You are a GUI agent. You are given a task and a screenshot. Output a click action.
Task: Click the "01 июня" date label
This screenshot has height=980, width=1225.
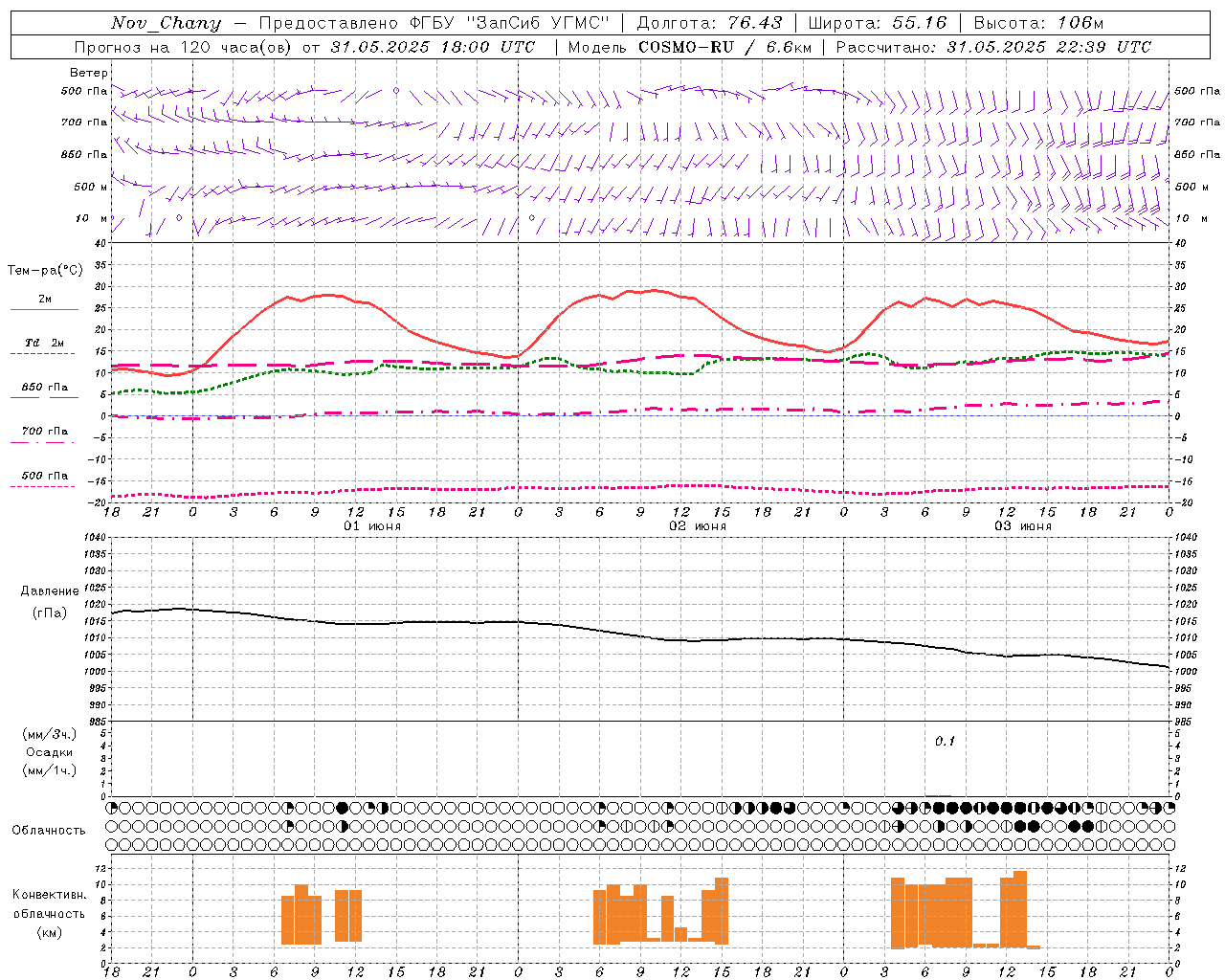(x=372, y=526)
